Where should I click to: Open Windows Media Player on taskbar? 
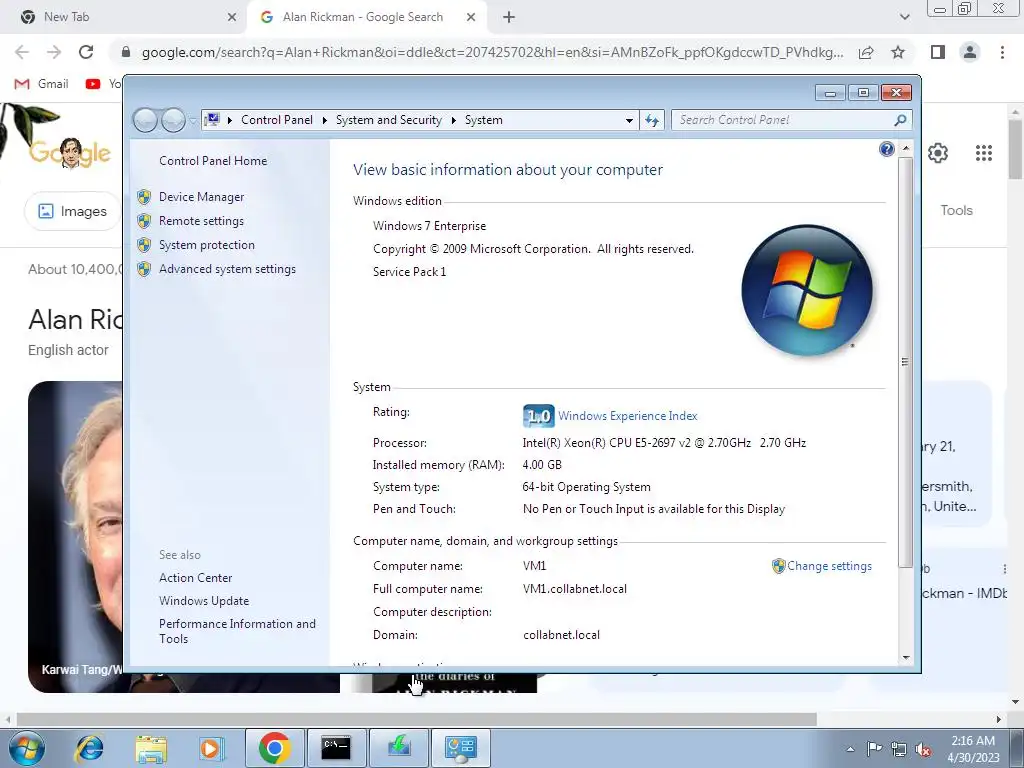point(210,748)
